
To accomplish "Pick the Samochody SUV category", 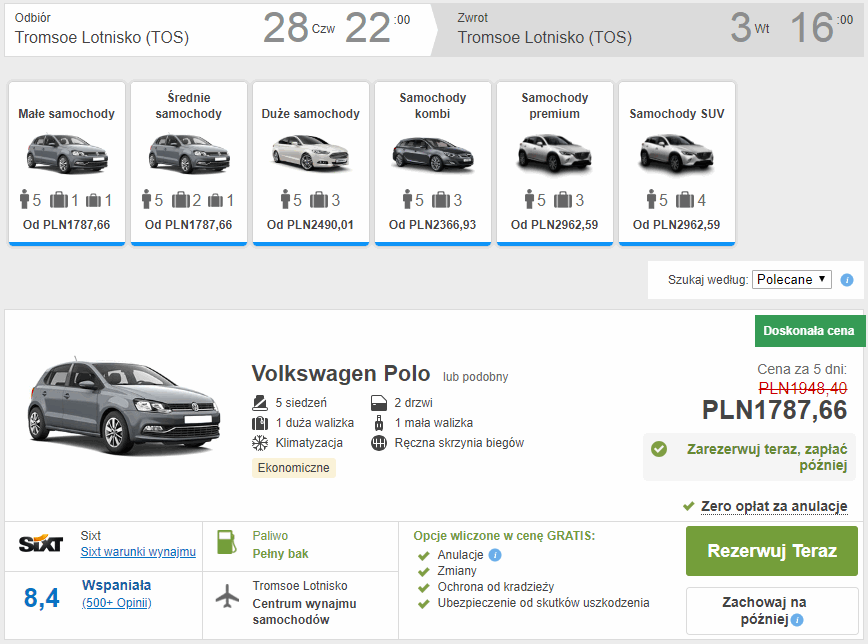I will [x=677, y=163].
